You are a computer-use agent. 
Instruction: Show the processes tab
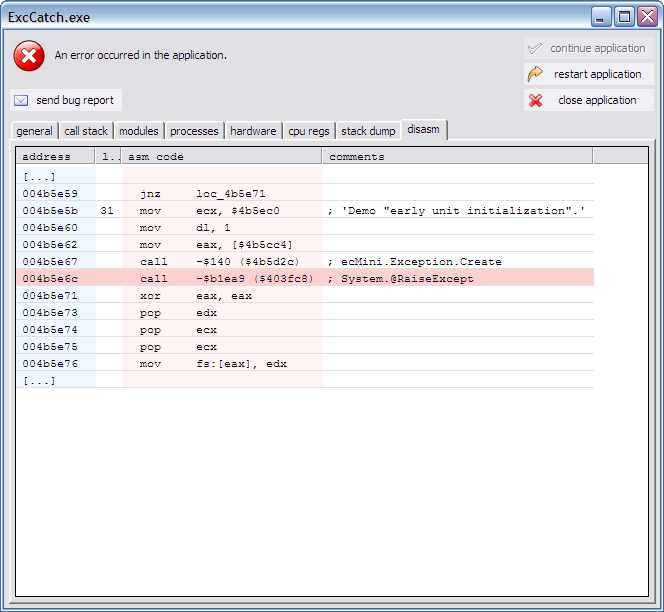194,131
